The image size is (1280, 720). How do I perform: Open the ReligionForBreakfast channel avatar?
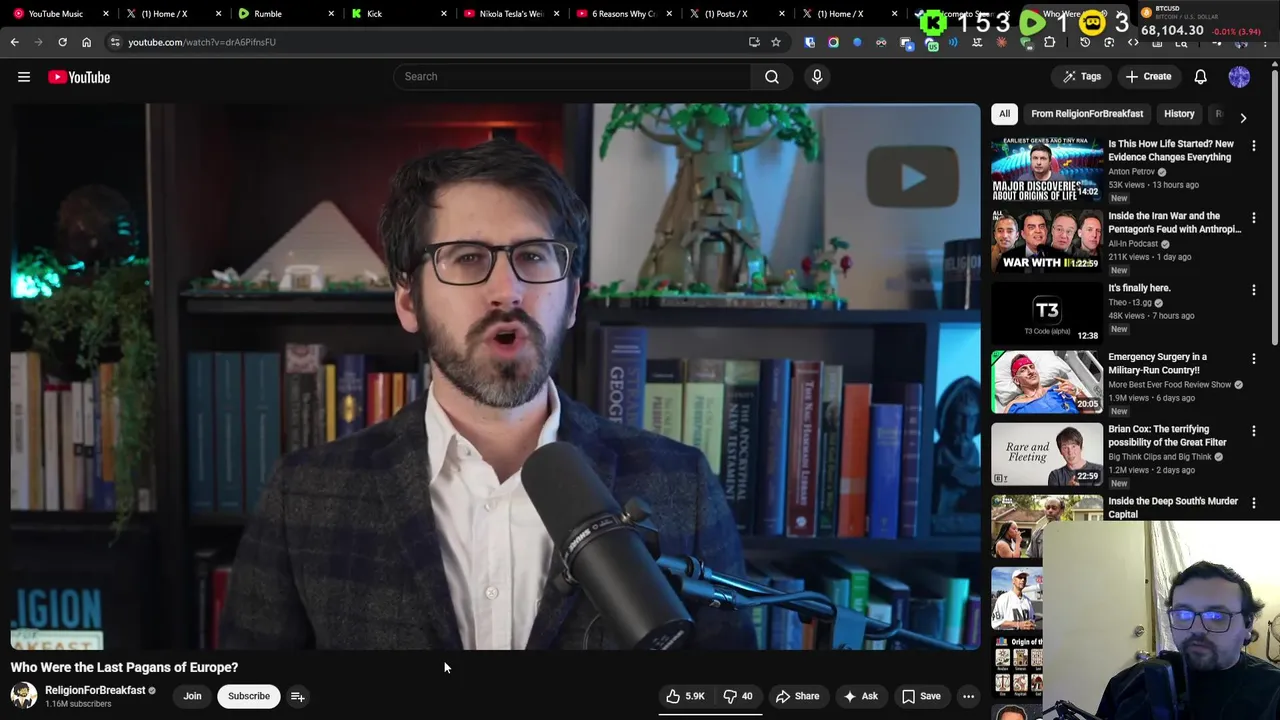(x=24, y=695)
